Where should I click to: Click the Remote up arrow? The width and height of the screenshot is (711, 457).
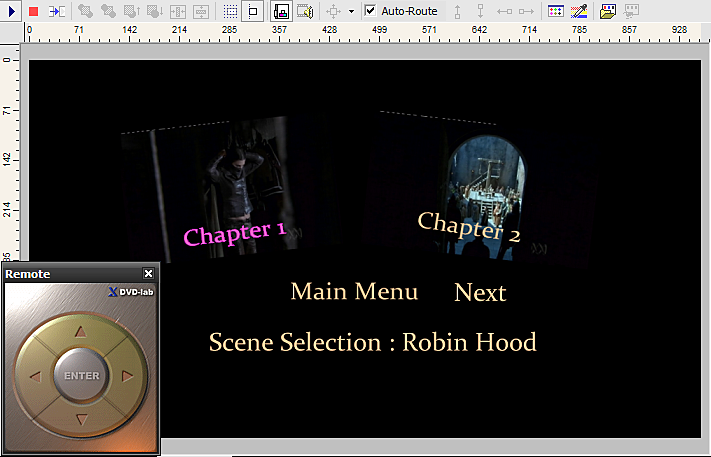click(81, 332)
